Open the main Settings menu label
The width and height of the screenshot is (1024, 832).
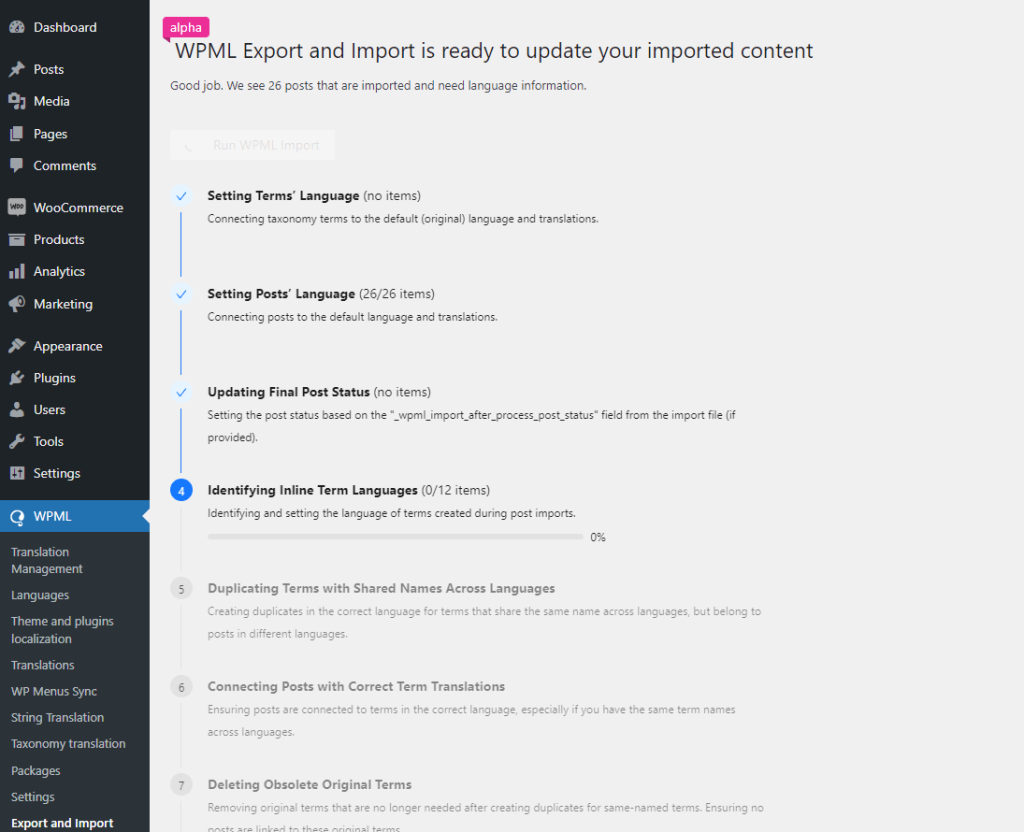click(x=57, y=473)
